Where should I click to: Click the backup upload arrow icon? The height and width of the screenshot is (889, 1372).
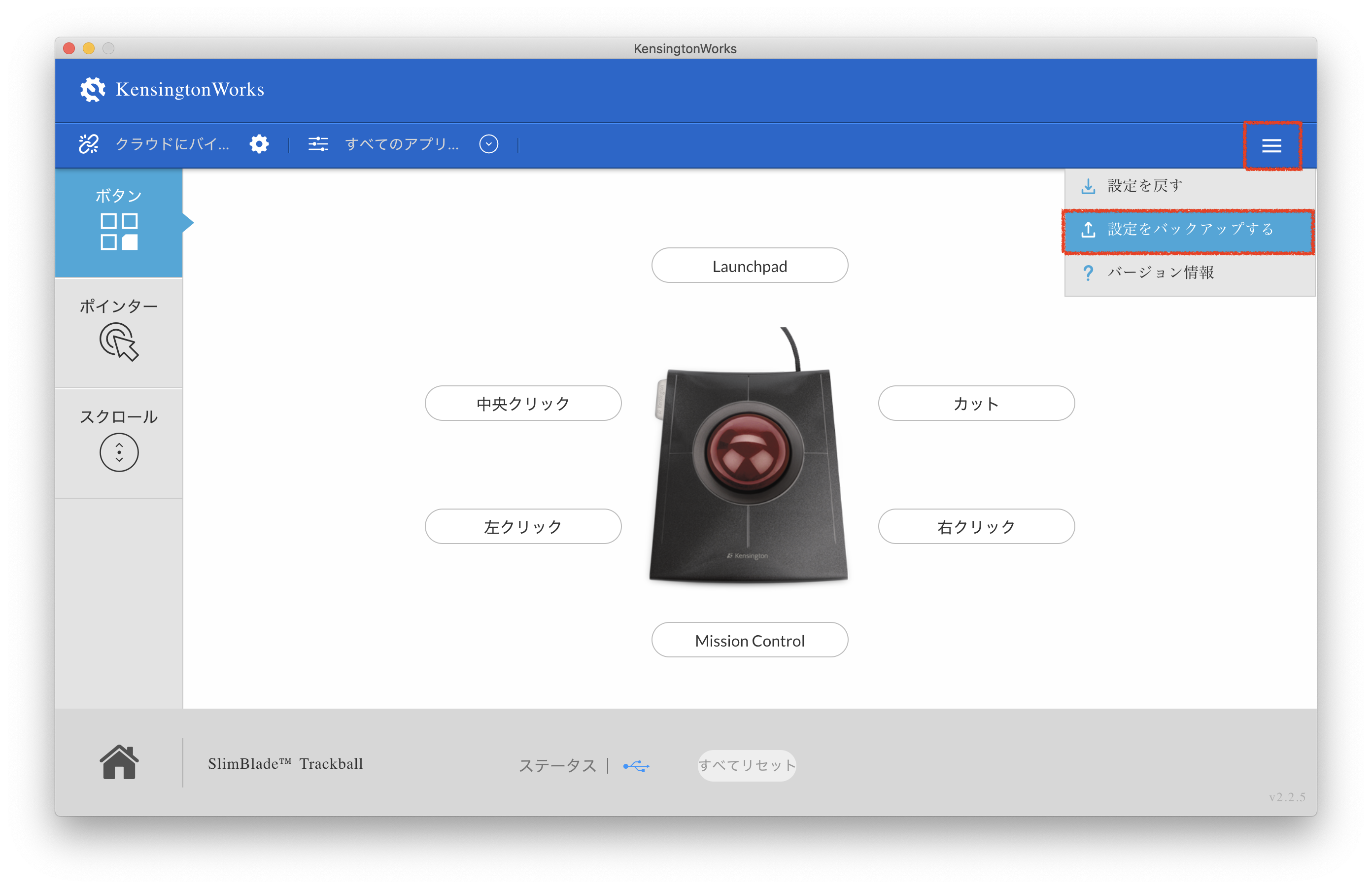[1088, 230]
